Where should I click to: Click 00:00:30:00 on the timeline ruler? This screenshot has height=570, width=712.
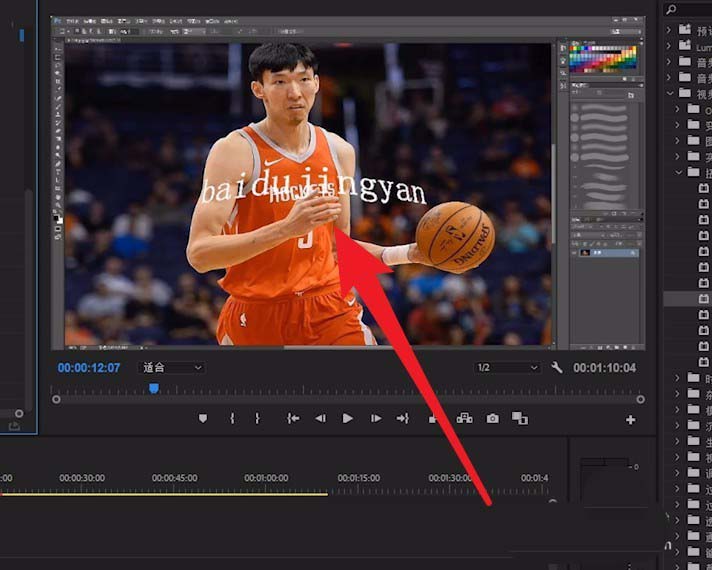click(x=82, y=478)
